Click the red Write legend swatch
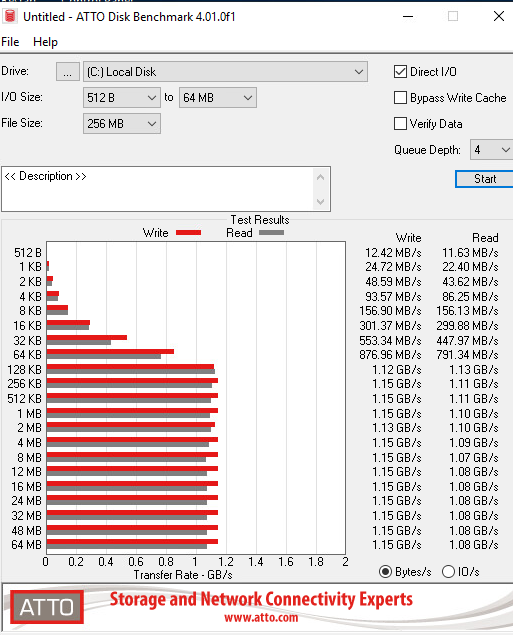Viewport: 513px width, 635px height. (188, 232)
